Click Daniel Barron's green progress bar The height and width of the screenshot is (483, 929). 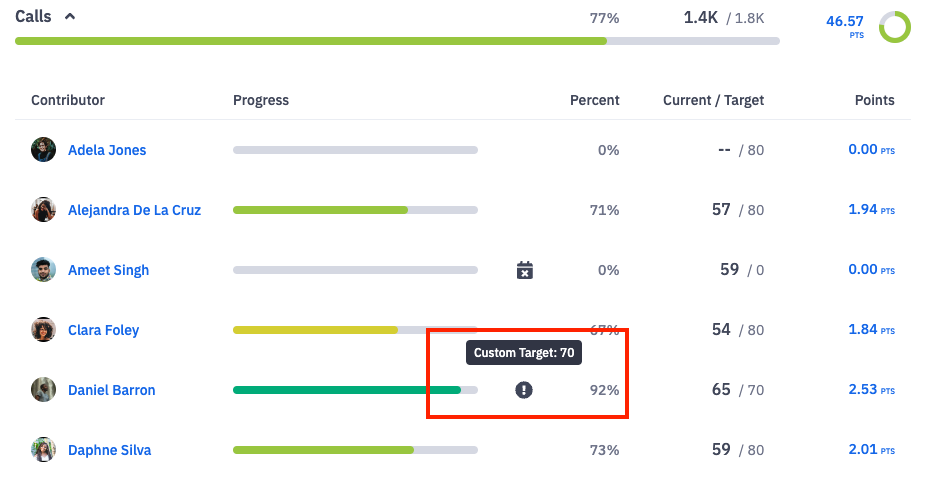tap(346, 390)
